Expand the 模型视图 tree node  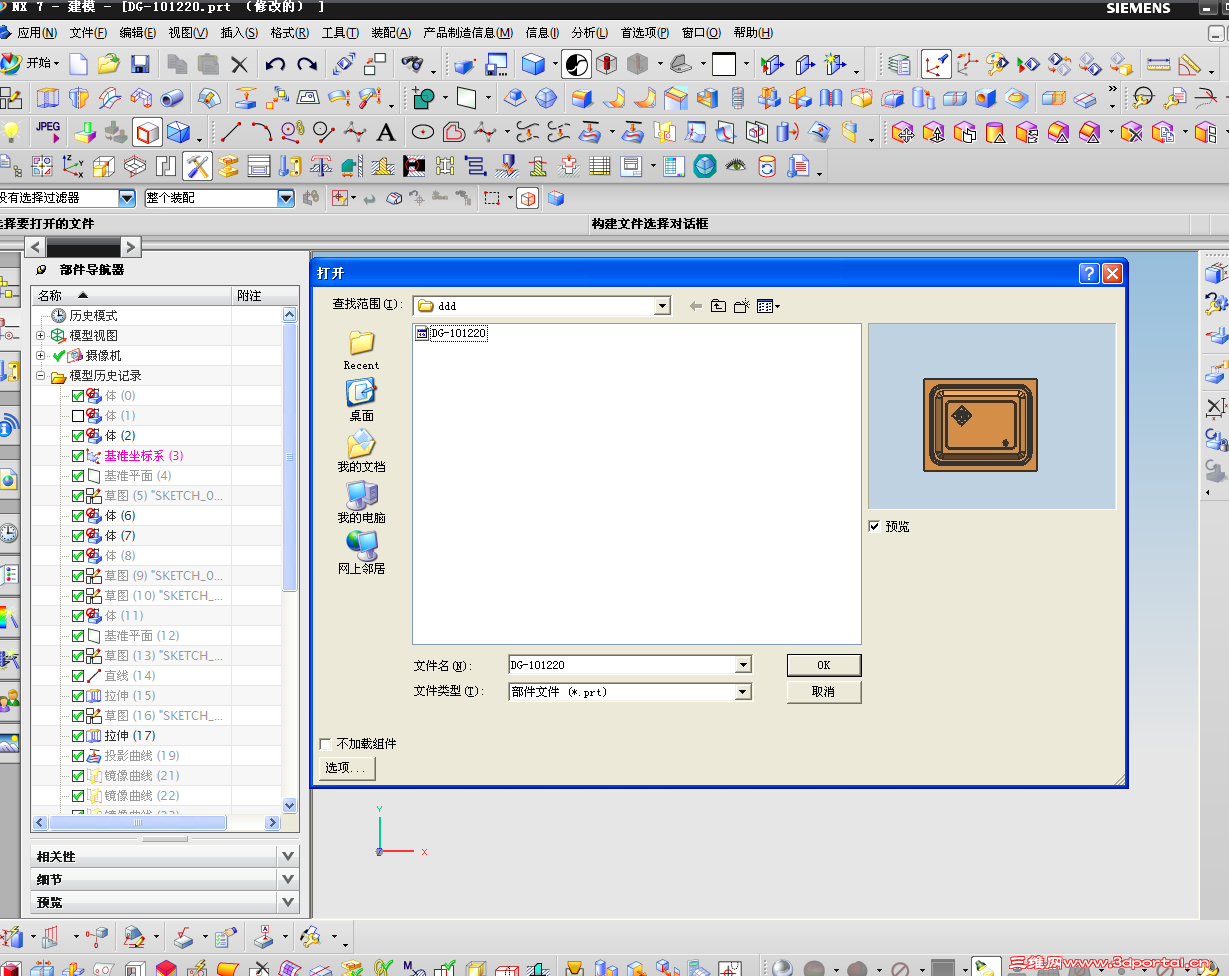tap(41, 336)
